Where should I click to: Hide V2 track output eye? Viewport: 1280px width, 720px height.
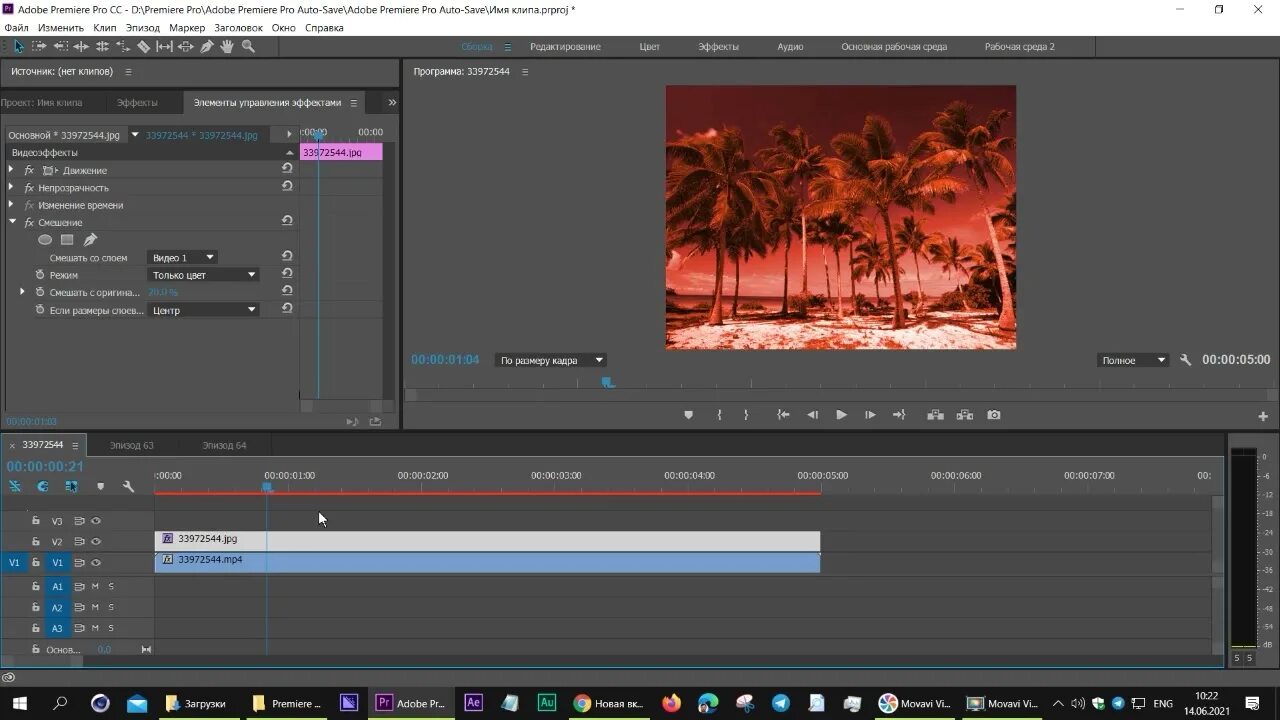(x=96, y=542)
